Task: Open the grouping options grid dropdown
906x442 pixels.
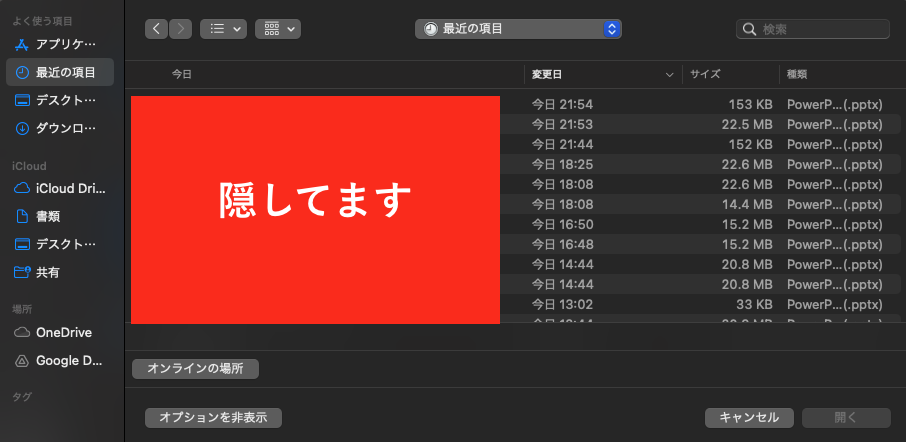Action: click(278, 29)
